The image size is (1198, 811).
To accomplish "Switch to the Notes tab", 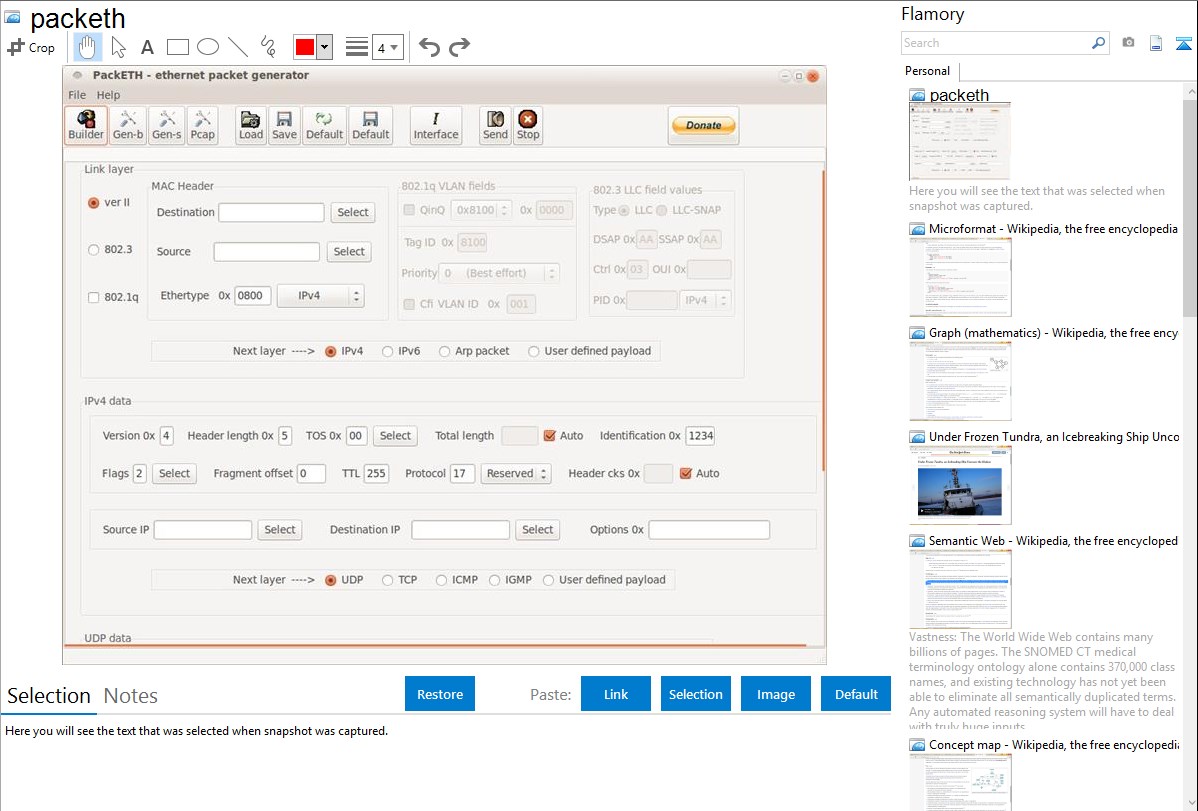I will pos(130,696).
